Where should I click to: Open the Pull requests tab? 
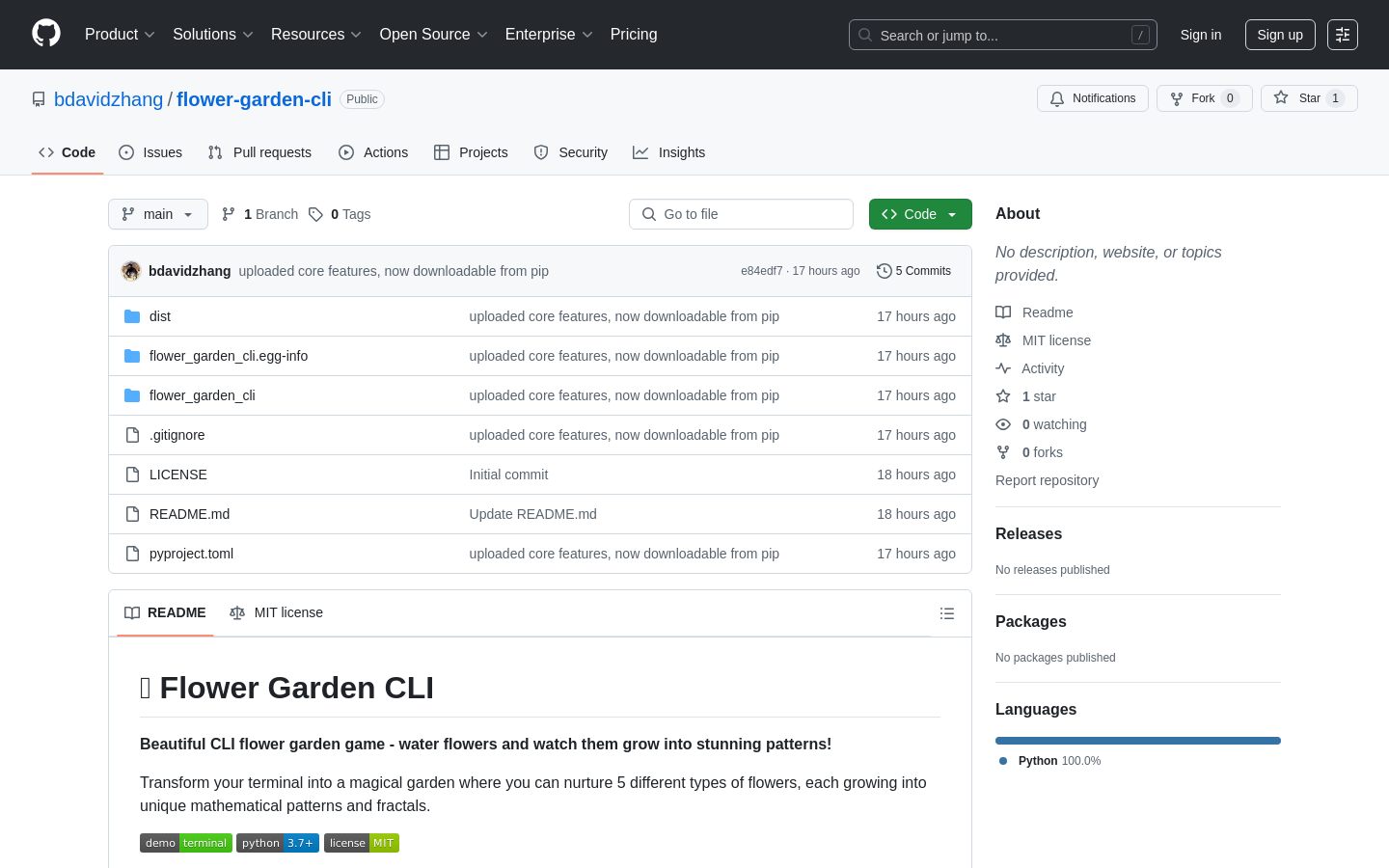click(259, 152)
